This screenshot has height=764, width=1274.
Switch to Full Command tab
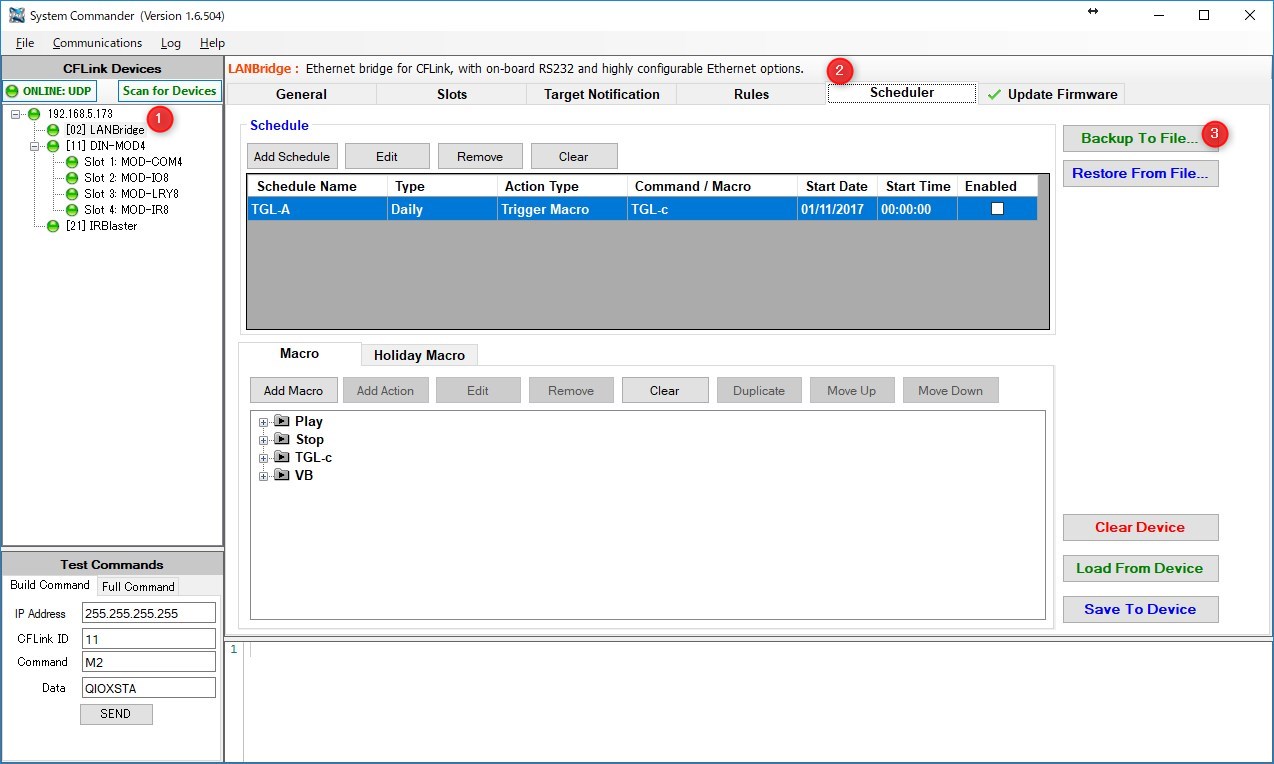tap(138, 586)
